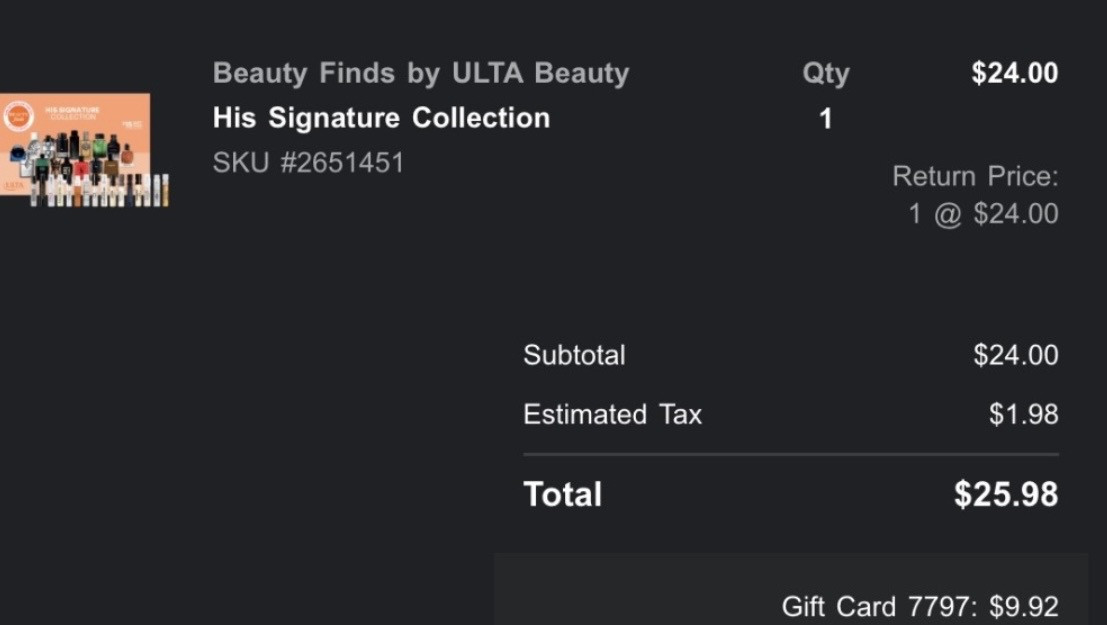Viewport: 1107px width, 625px height.
Task: Open the His Signature Collection product title
Action: pyautogui.click(x=381, y=118)
